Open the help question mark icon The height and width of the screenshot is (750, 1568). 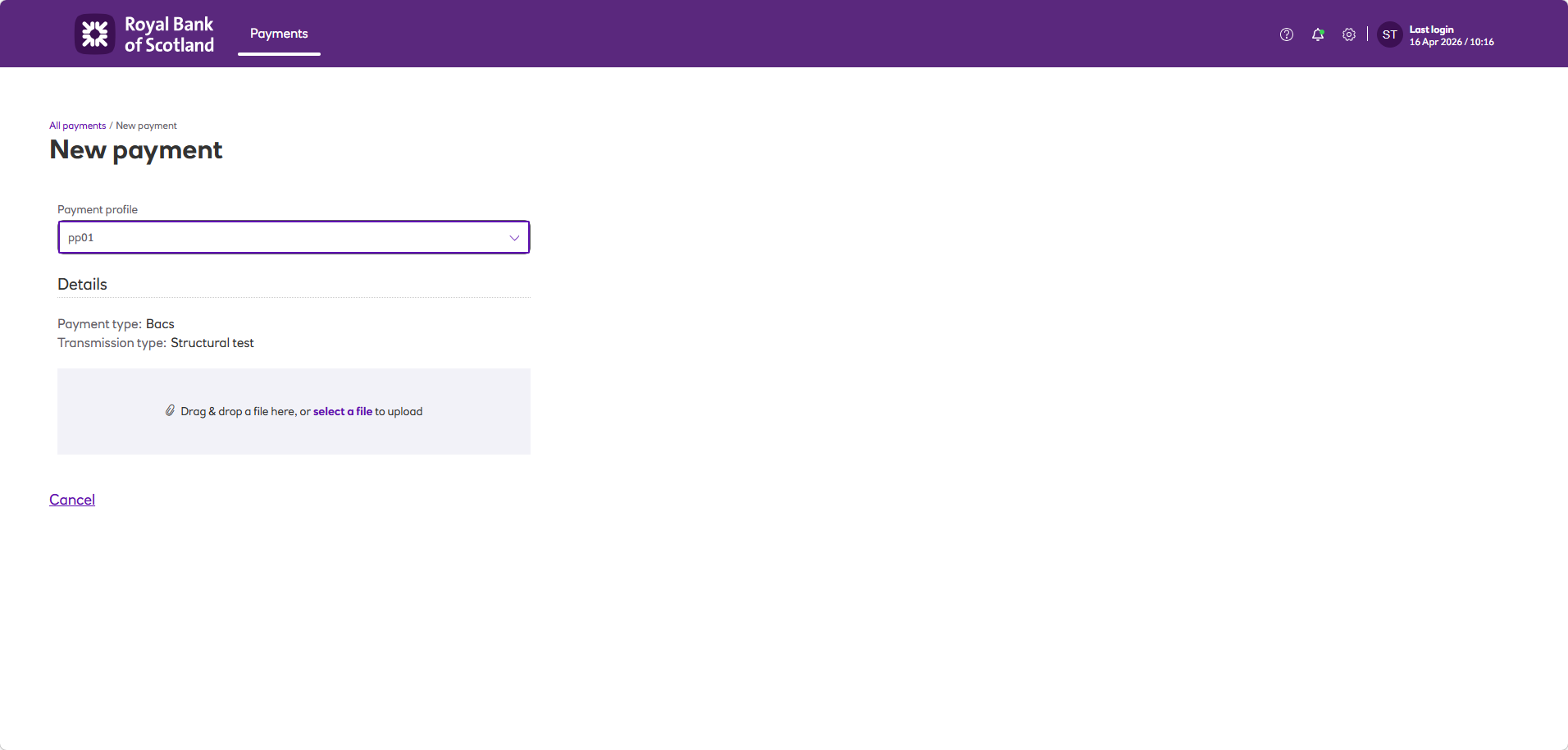pyautogui.click(x=1287, y=34)
